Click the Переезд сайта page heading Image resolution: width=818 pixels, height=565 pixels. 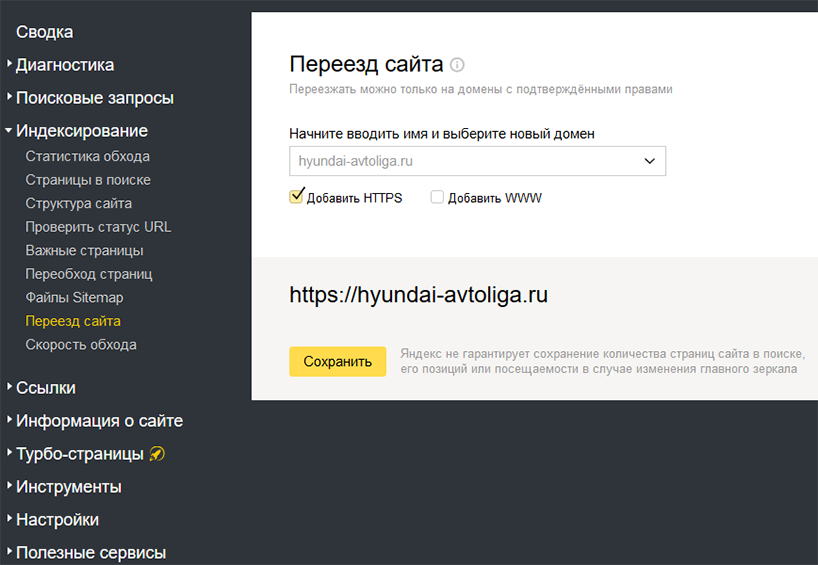point(366,64)
